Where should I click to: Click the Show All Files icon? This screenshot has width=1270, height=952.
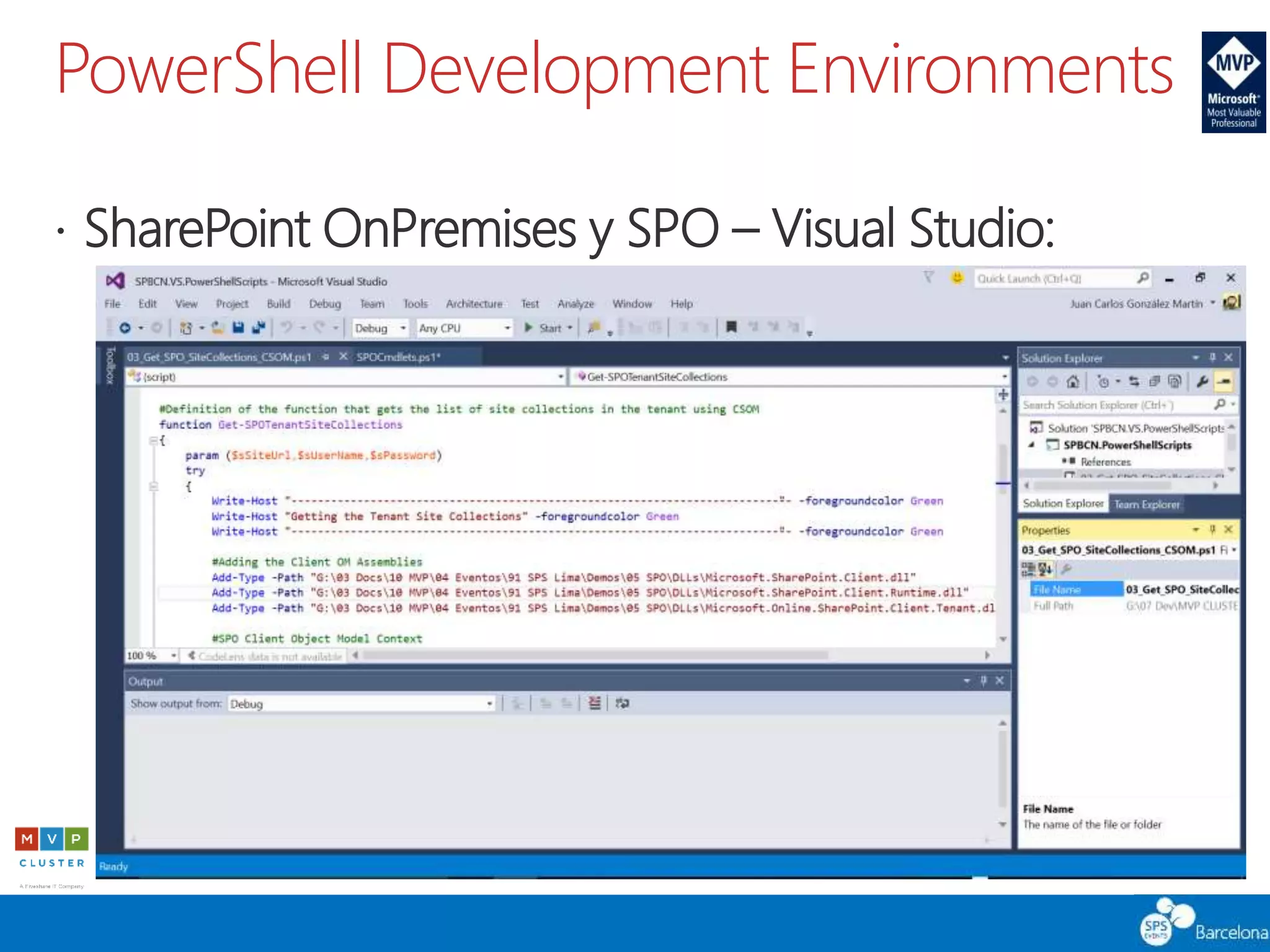(x=1175, y=382)
